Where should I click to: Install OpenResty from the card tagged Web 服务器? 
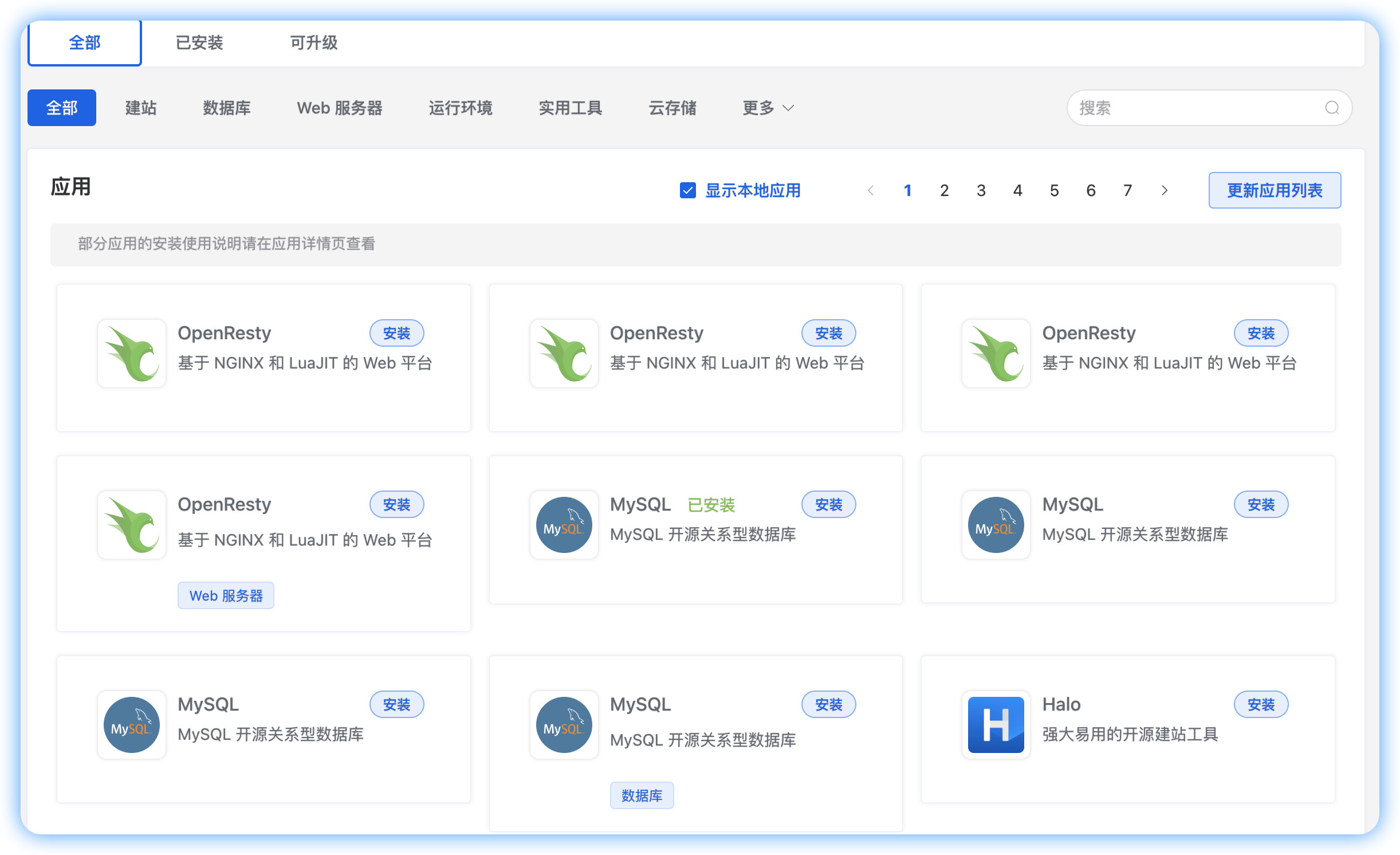[396, 504]
